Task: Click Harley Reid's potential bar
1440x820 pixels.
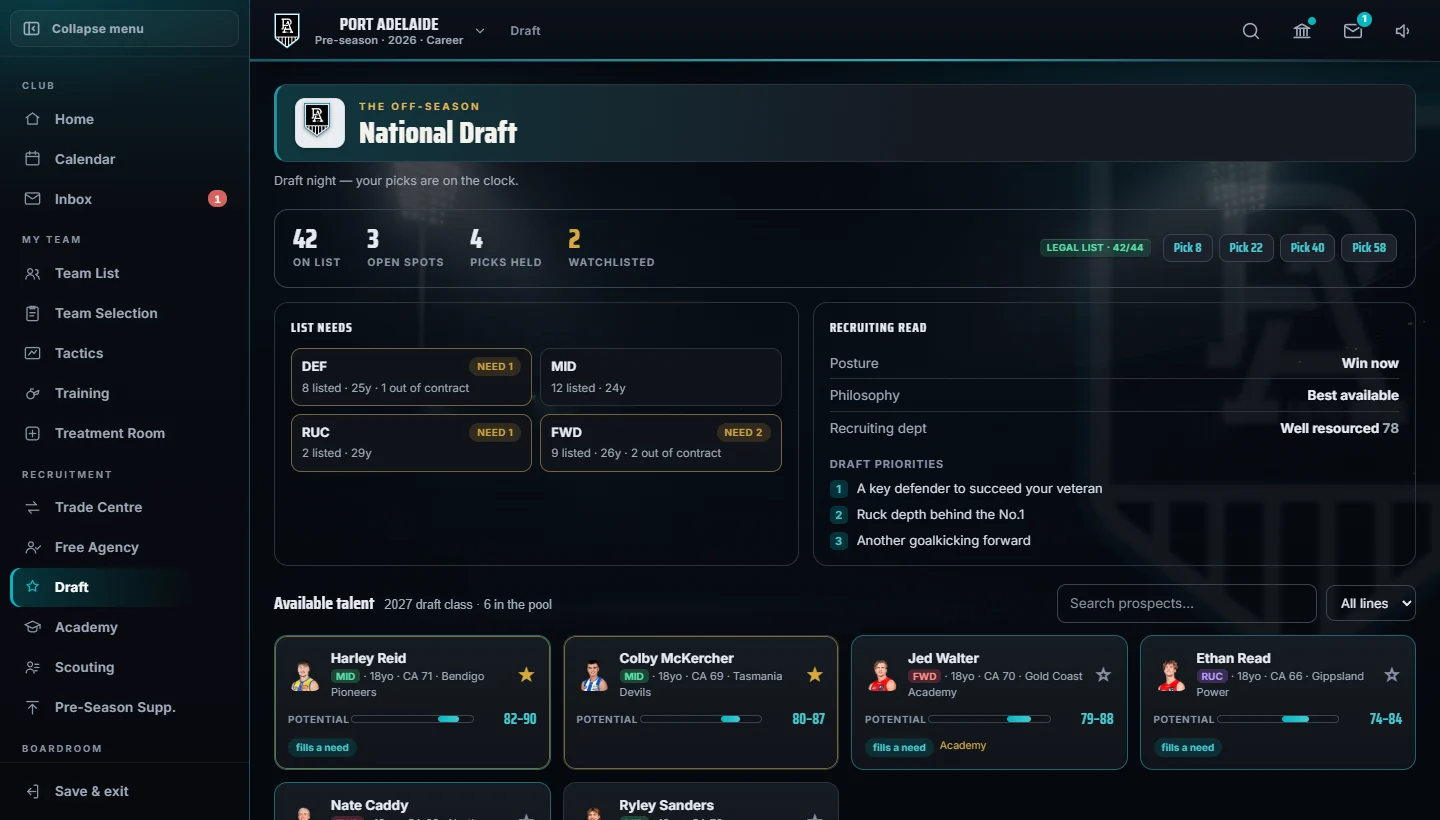Action: (413, 719)
